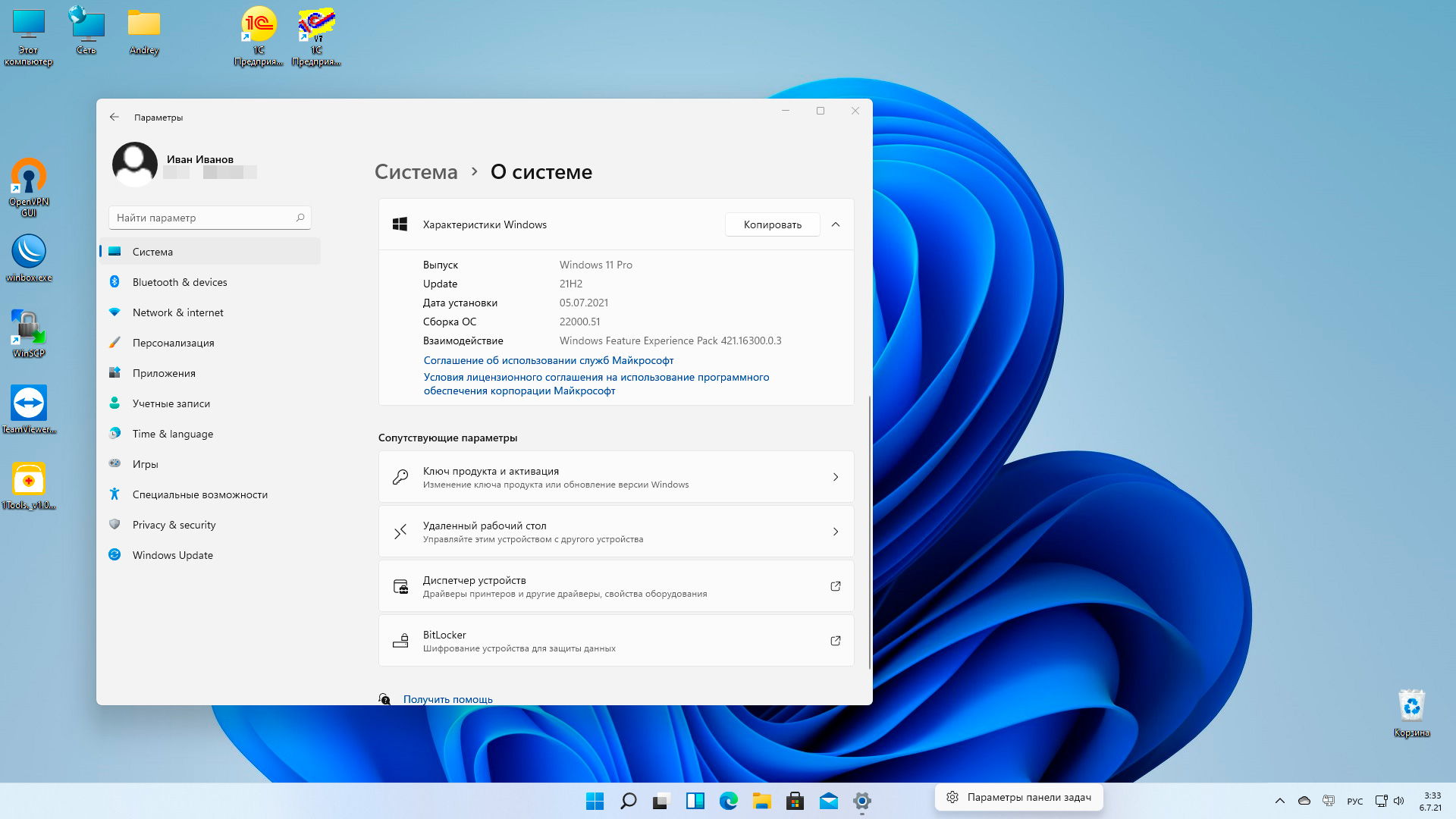Open Microsoft Edge from taskbar

click(x=728, y=801)
